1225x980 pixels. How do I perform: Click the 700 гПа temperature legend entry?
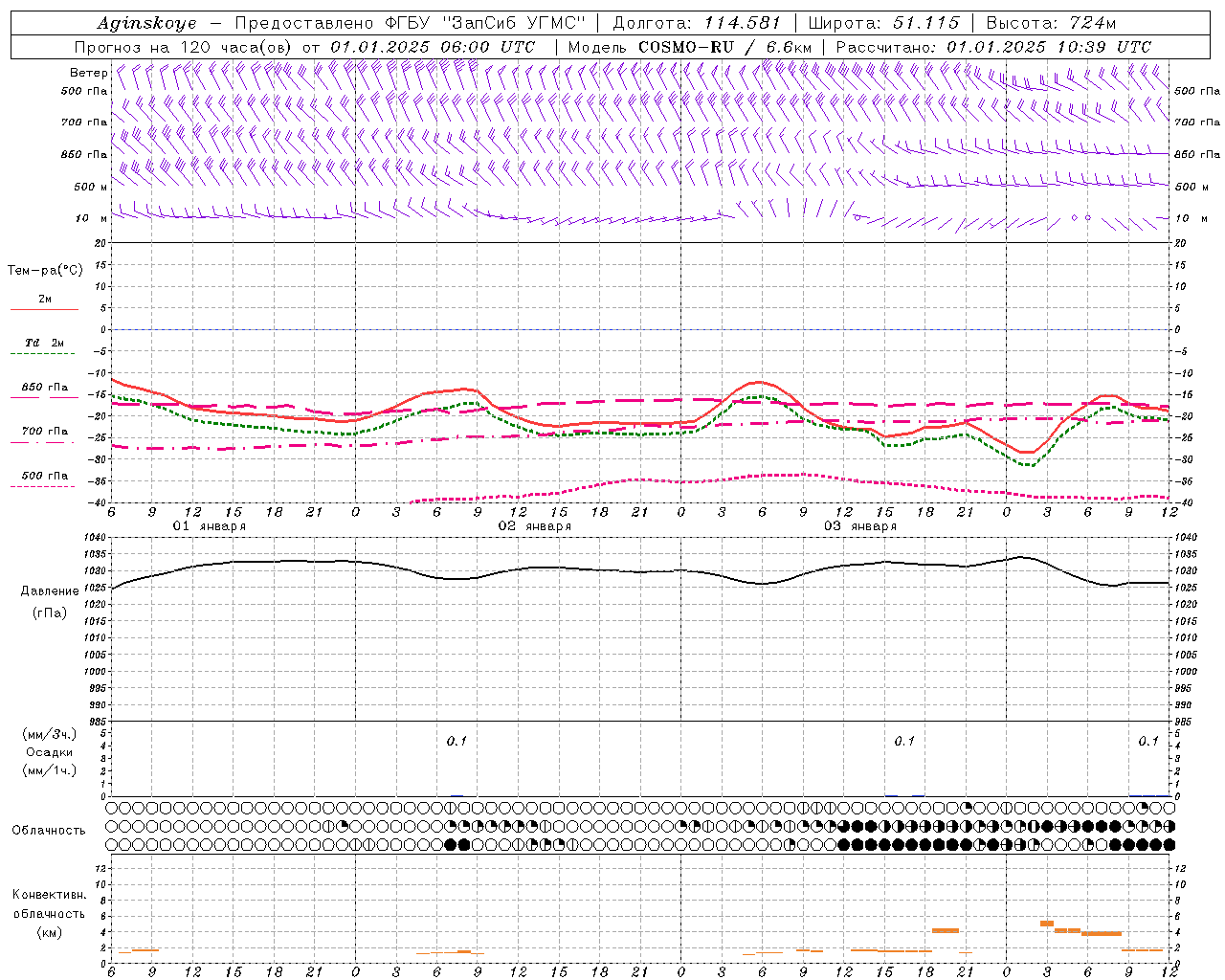(45, 431)
